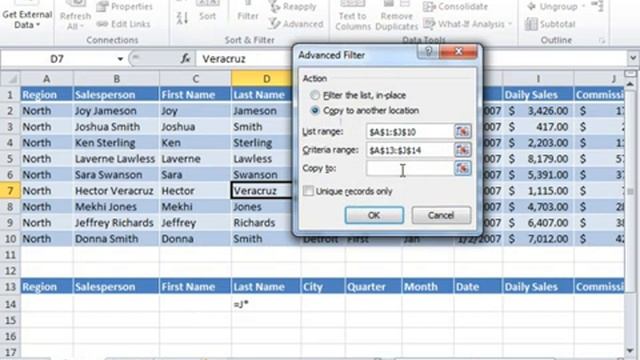
Task: Select column B header
Action: pyautogui.click(x=116, y=78)
